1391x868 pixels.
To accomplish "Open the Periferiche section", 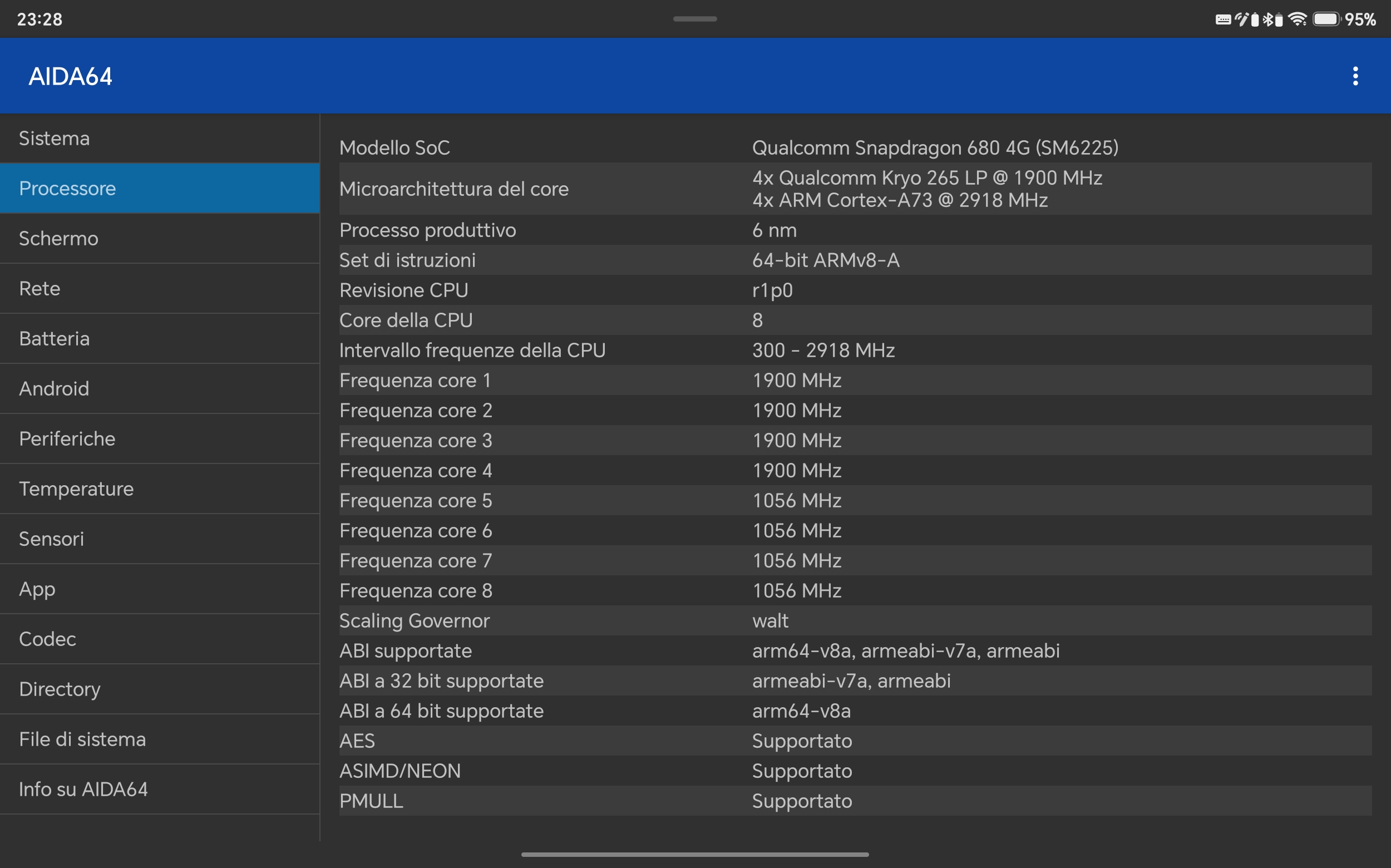I will [160, 438].
